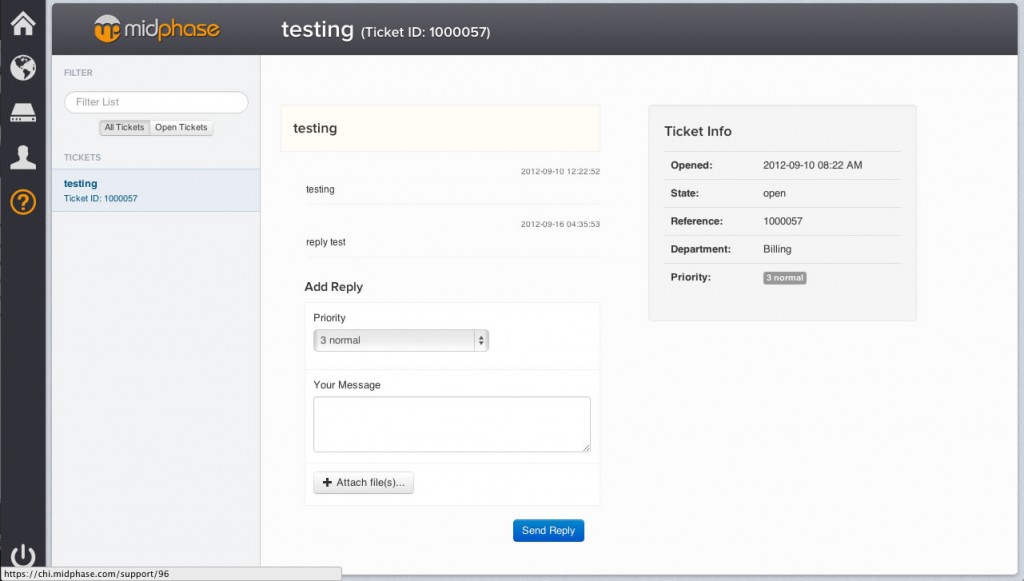Click the 3 normal priority badge
The width and height of the screenshot is (1024, 581).
click(x=784, y=278)
